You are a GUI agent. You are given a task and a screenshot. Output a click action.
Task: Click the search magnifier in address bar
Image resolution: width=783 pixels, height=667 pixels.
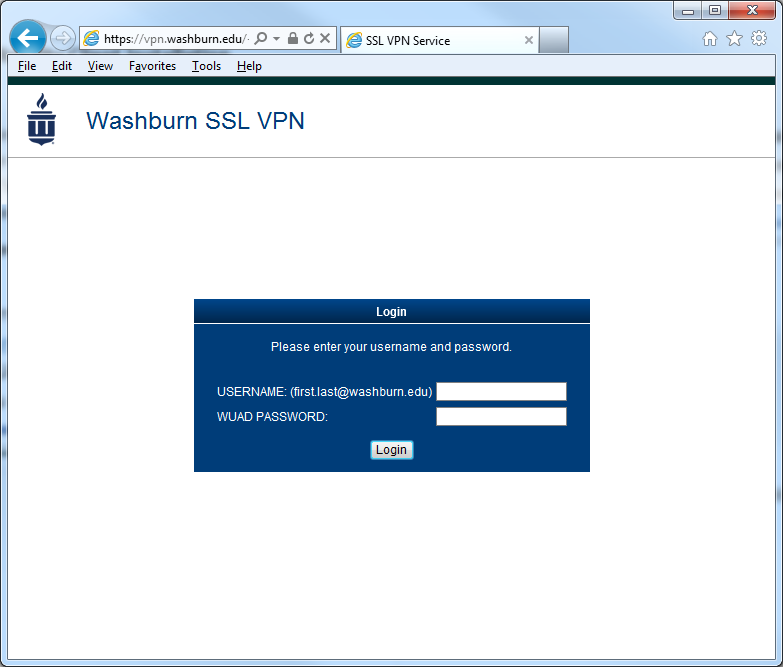pyautogui.click(x=261, y=38)
